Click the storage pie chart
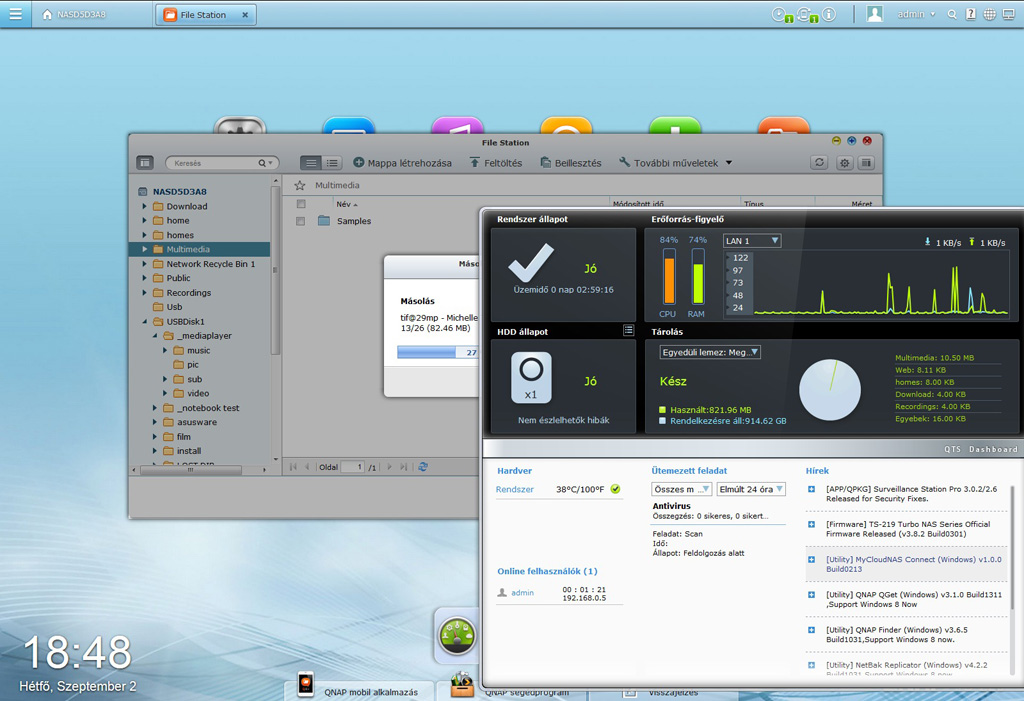This screenshot has width=1024, height=701. [x=830, y=390]
